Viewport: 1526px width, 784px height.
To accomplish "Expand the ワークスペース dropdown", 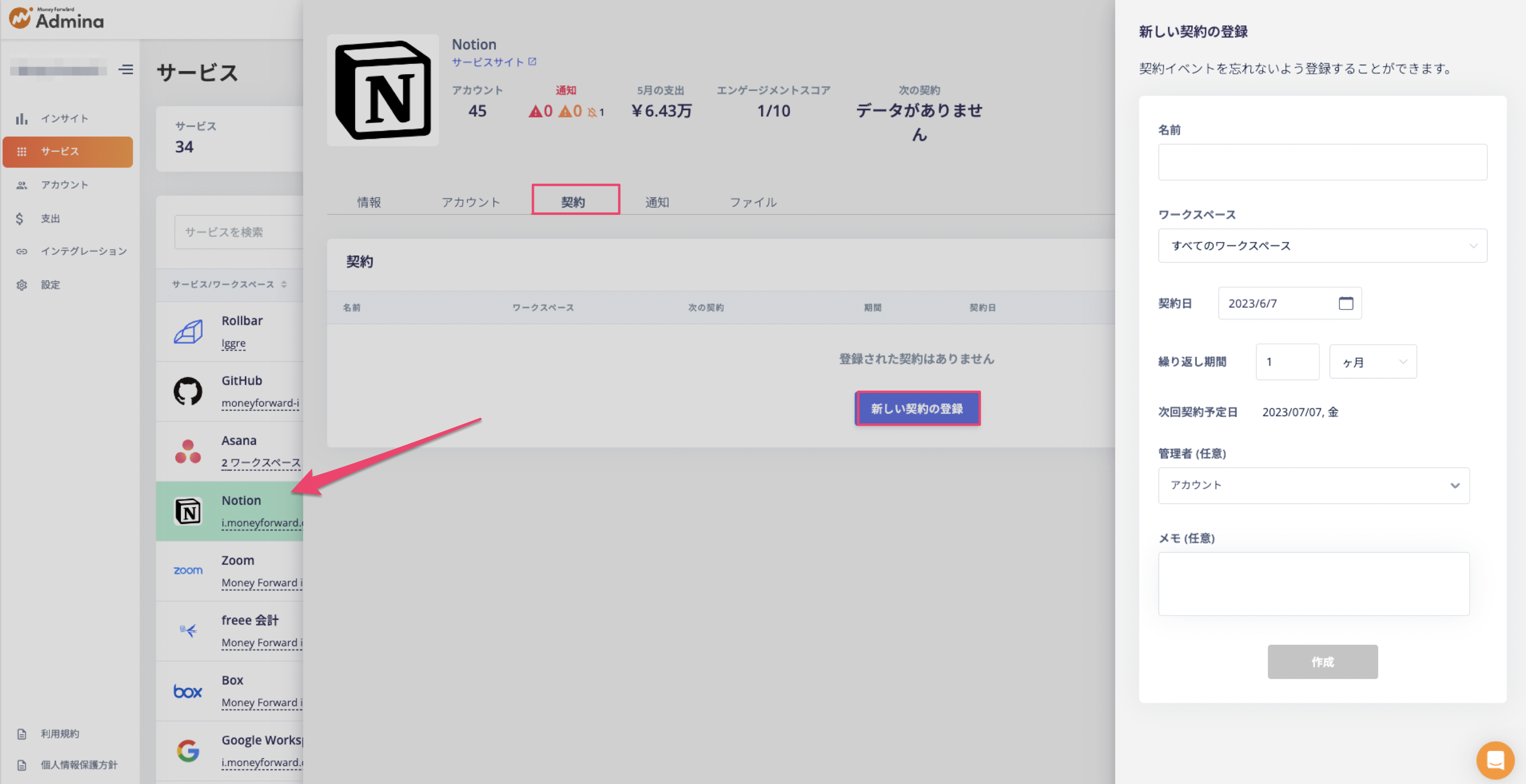I will [1322, 246].
